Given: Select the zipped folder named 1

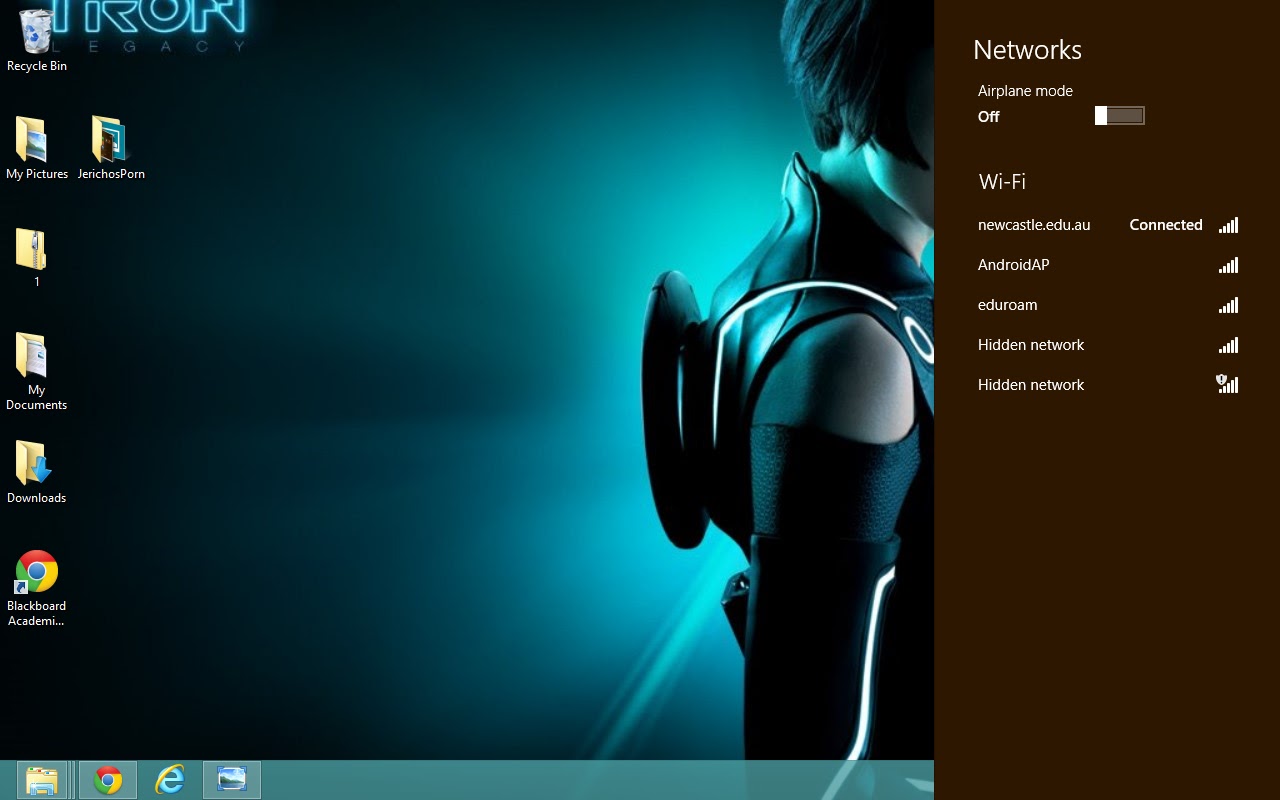Looking at the screenshot, I should click(36, 258).
